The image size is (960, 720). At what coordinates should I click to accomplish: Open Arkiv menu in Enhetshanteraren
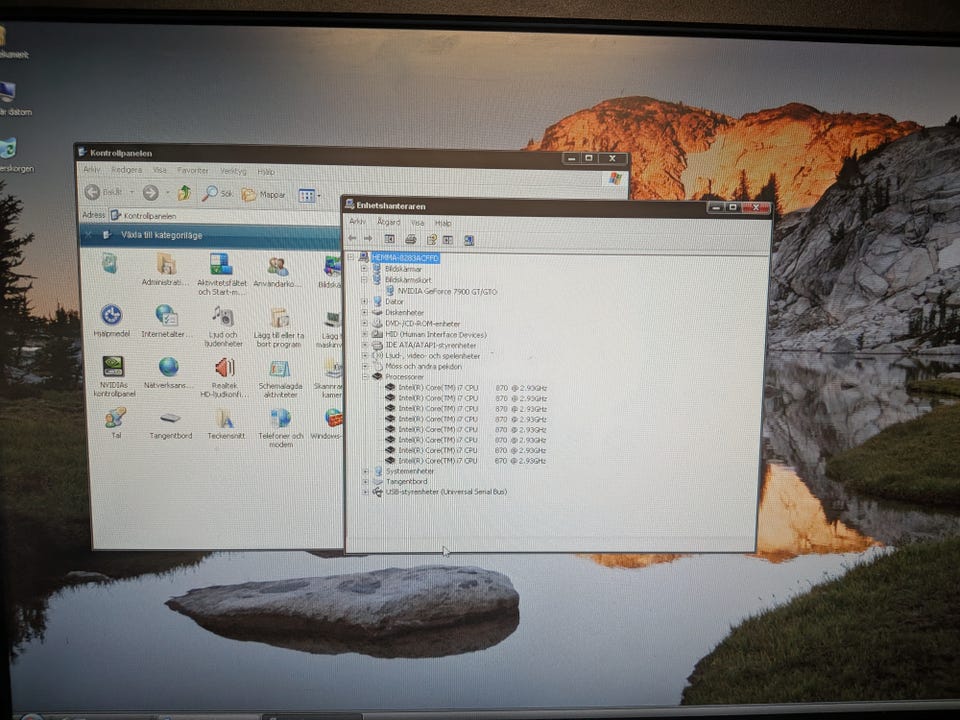pos(358,222)
